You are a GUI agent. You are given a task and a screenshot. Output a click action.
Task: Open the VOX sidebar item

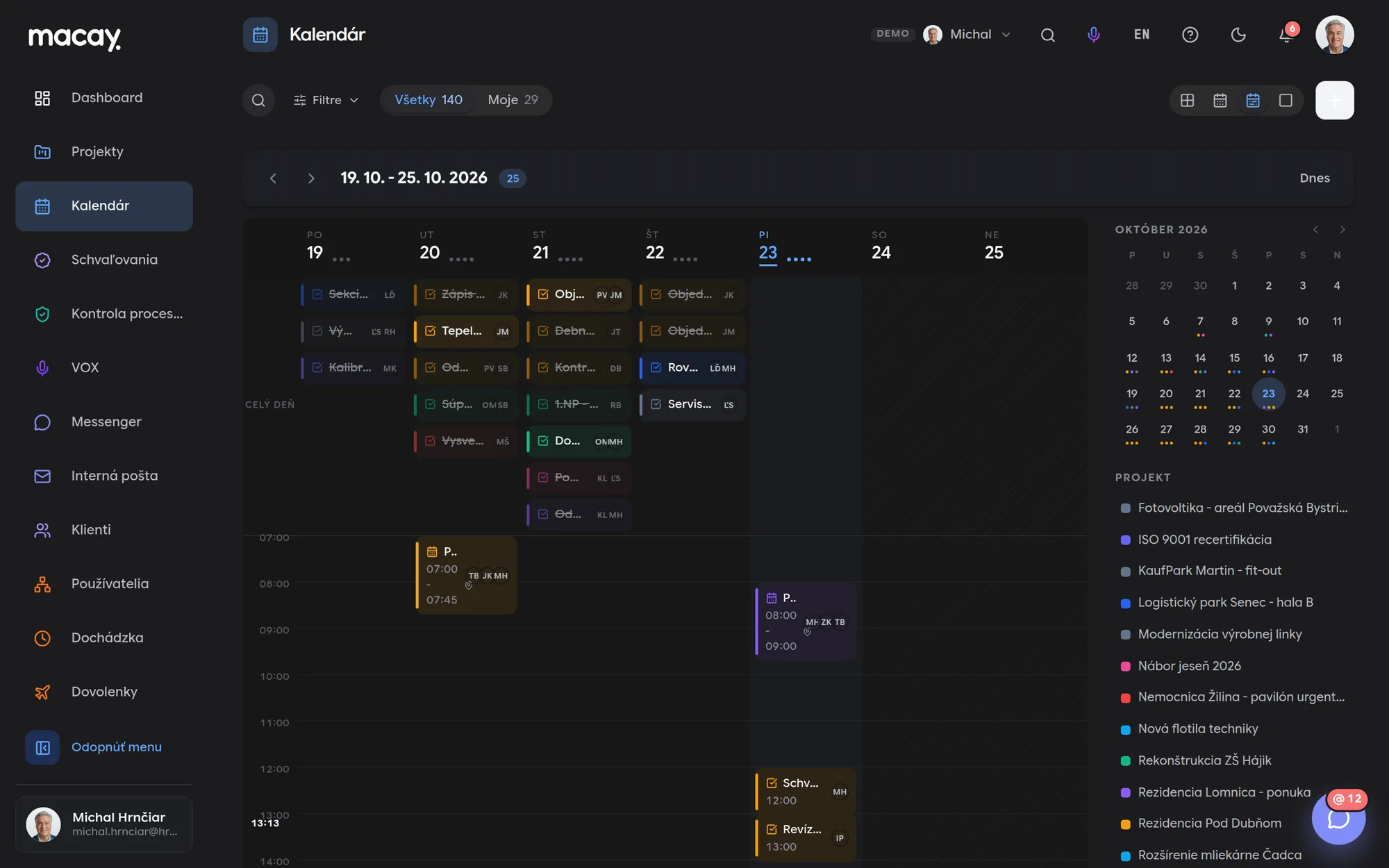coord(104,368)
